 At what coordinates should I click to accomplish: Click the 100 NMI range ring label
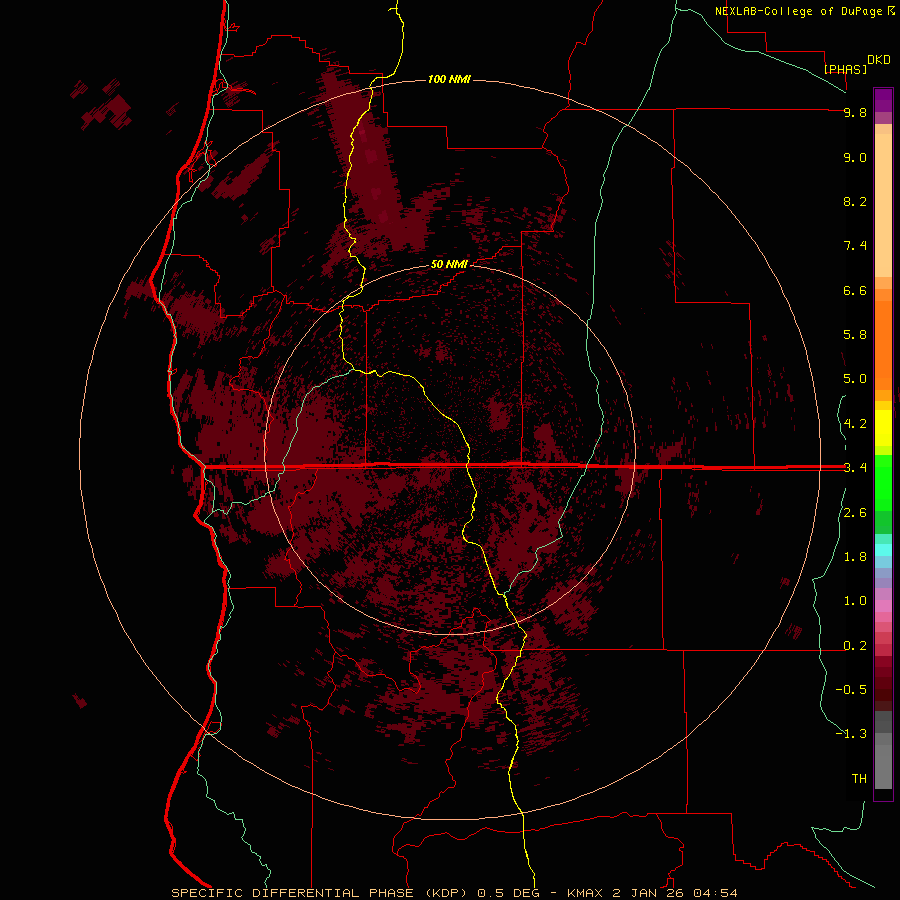[449, 79]
